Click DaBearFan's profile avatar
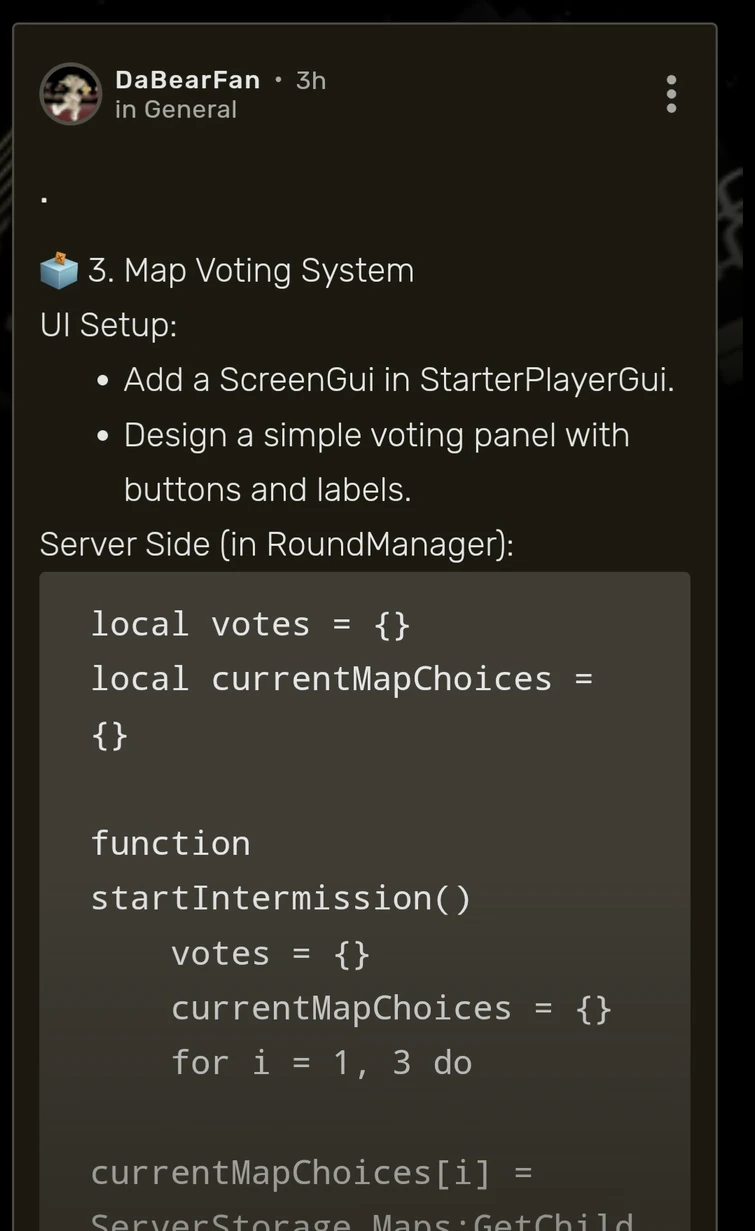 (70, 94)
